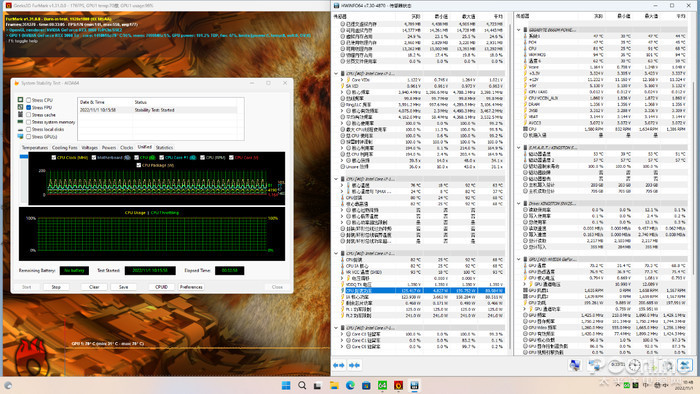Toggle CPU Package (W) graph checkbox
This screenshot has height=394, width=700.
(x=138, y=165)
